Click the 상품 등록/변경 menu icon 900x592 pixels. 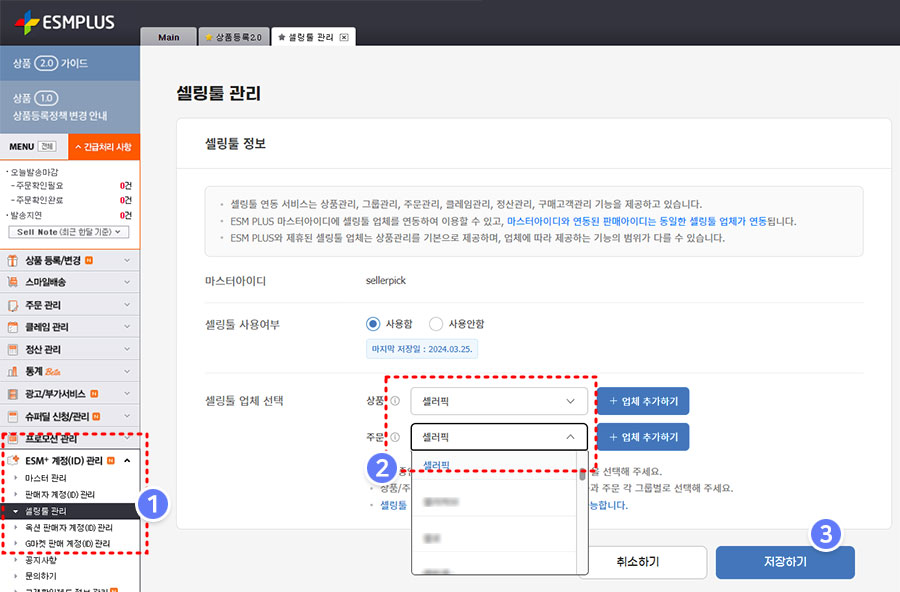pos(13,261)
